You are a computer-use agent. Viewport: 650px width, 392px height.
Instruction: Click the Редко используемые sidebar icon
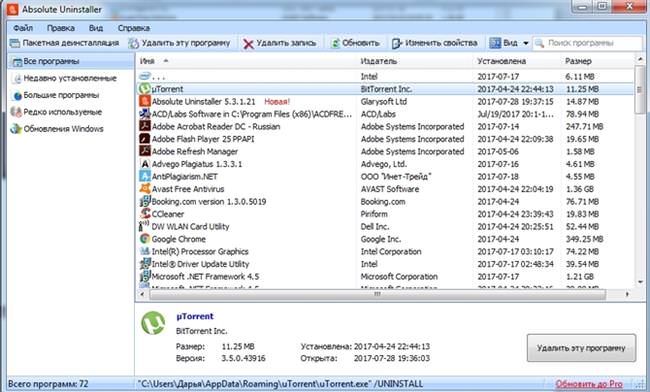point(17,112)
